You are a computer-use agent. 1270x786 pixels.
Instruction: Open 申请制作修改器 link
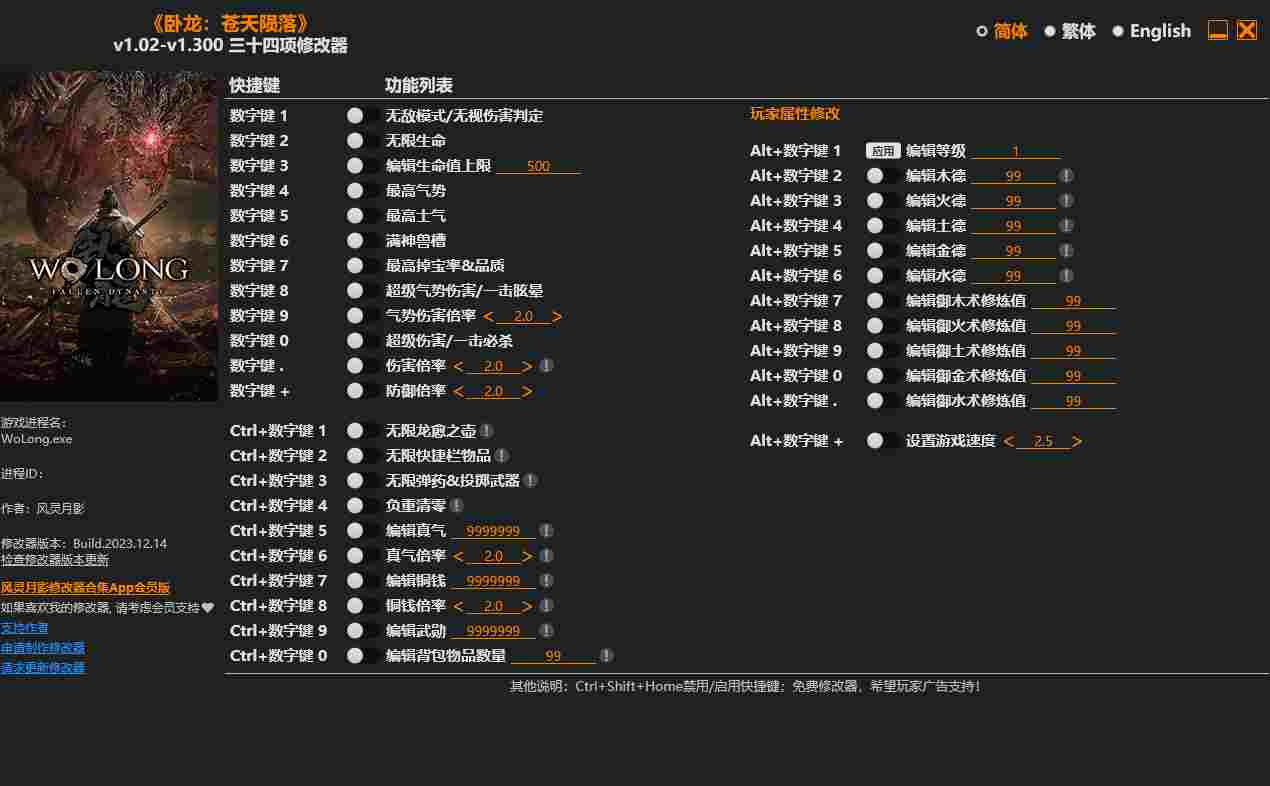click(42, 648)
